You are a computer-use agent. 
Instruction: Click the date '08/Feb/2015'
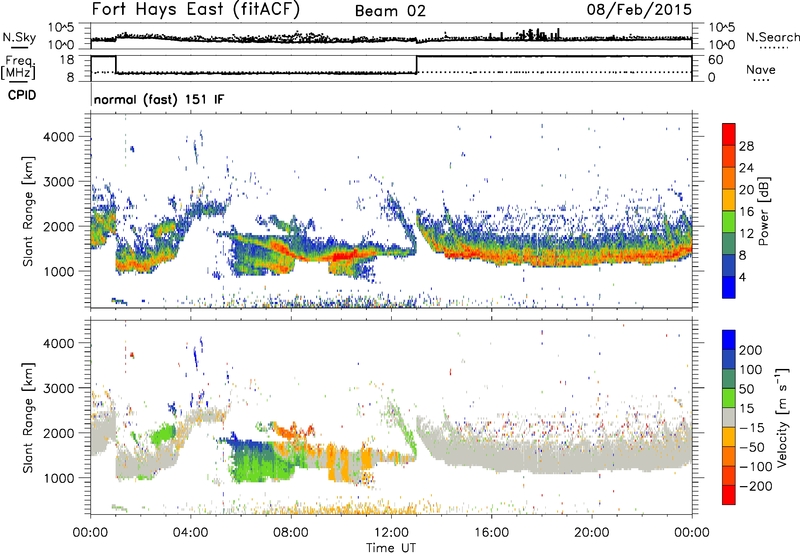[639, 9]
